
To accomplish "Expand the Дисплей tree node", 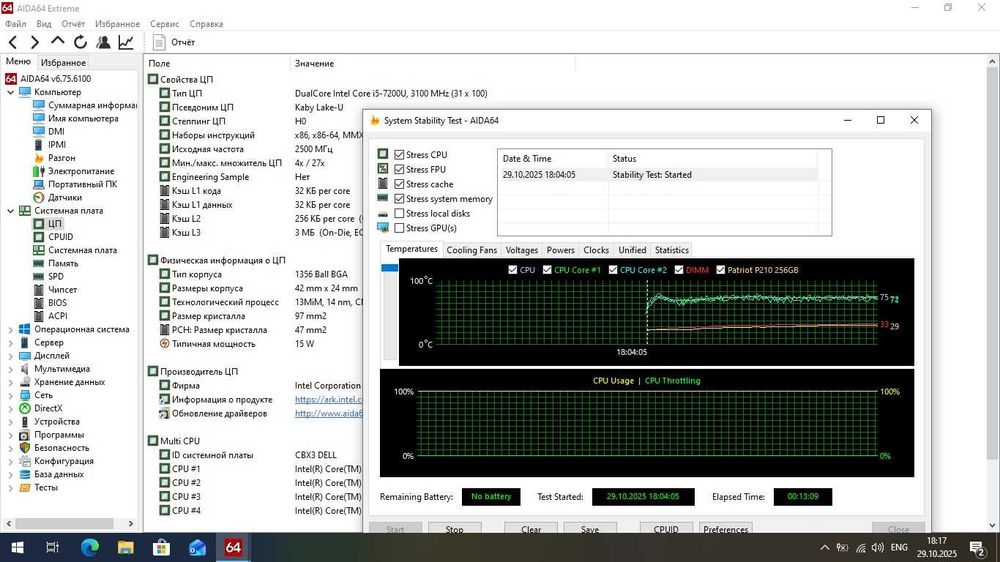I will coord(11,356).
